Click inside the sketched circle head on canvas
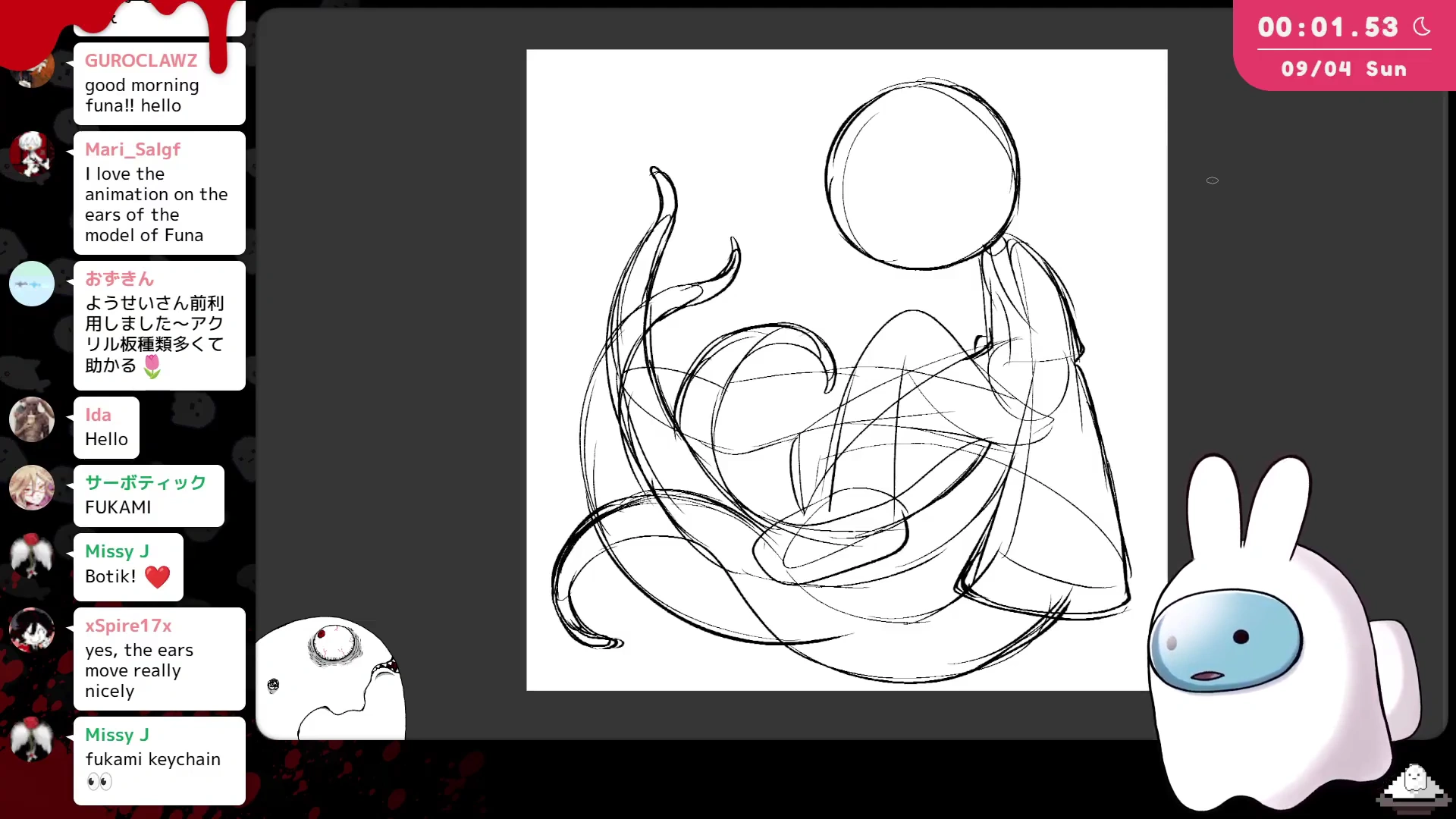Screen dimensions: 1456x819 pos(922,176)
